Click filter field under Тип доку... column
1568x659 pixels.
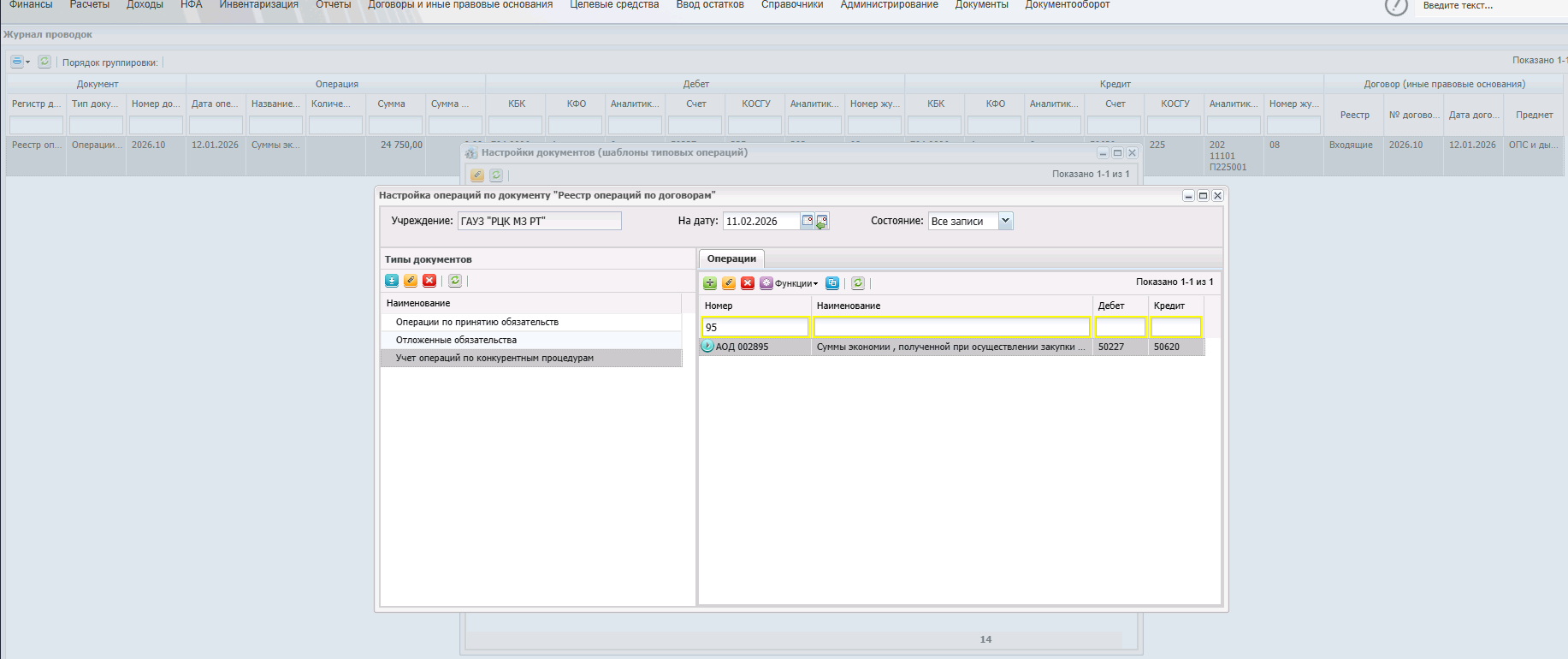[x=96, y=126]
